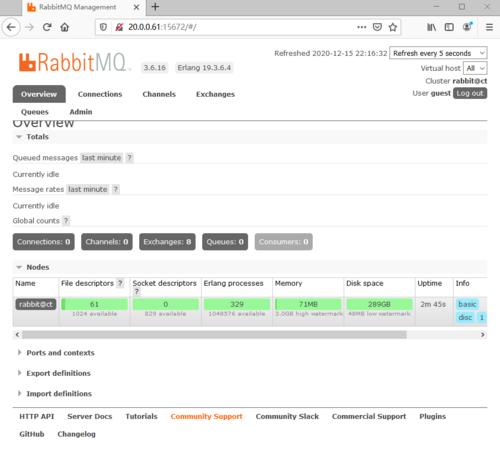This screenshot has width=500, height=457.
Task: Click the browser back arrow
Action: (11, 27)
